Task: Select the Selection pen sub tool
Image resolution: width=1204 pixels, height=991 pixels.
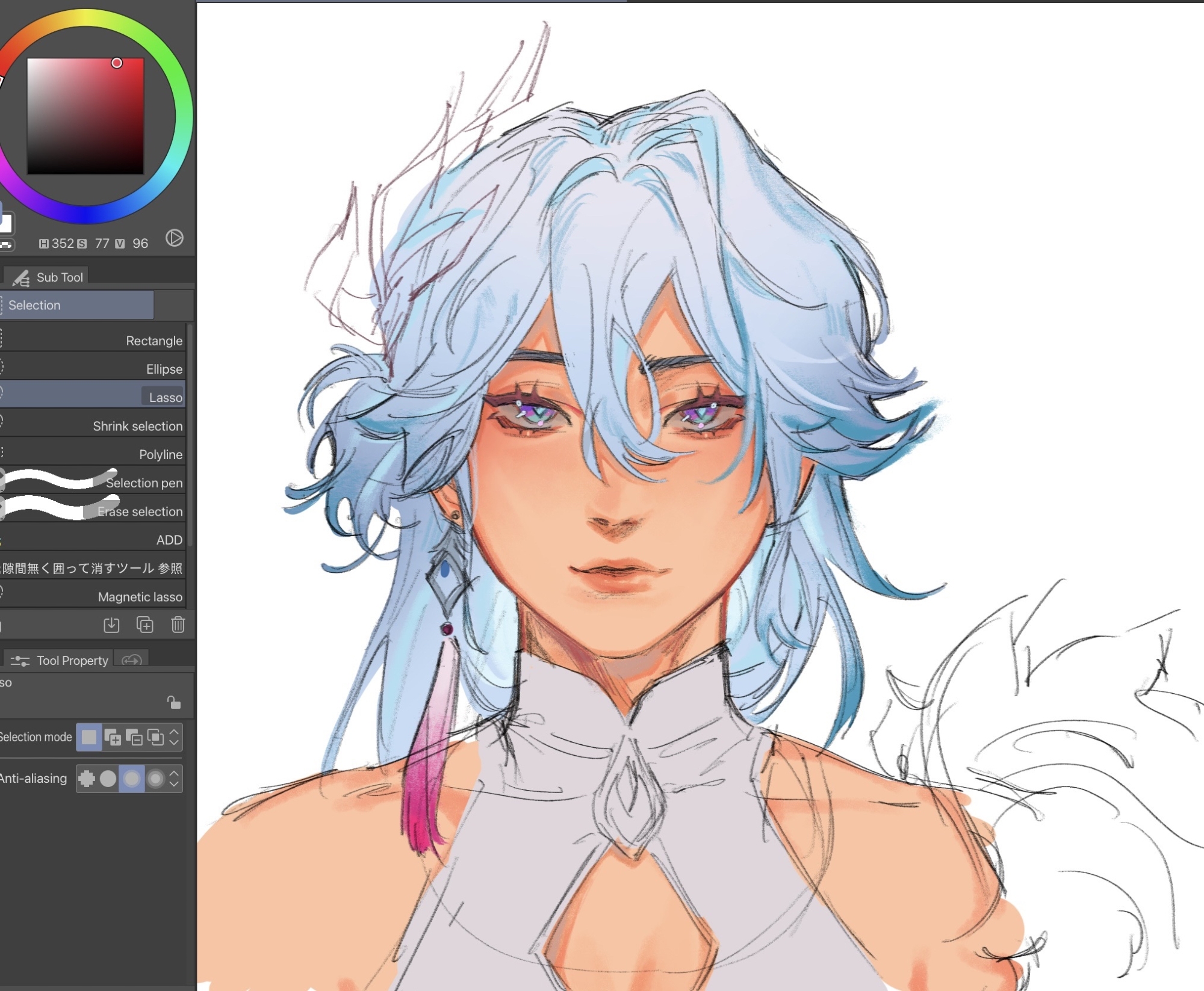Action: pos(144,483)
